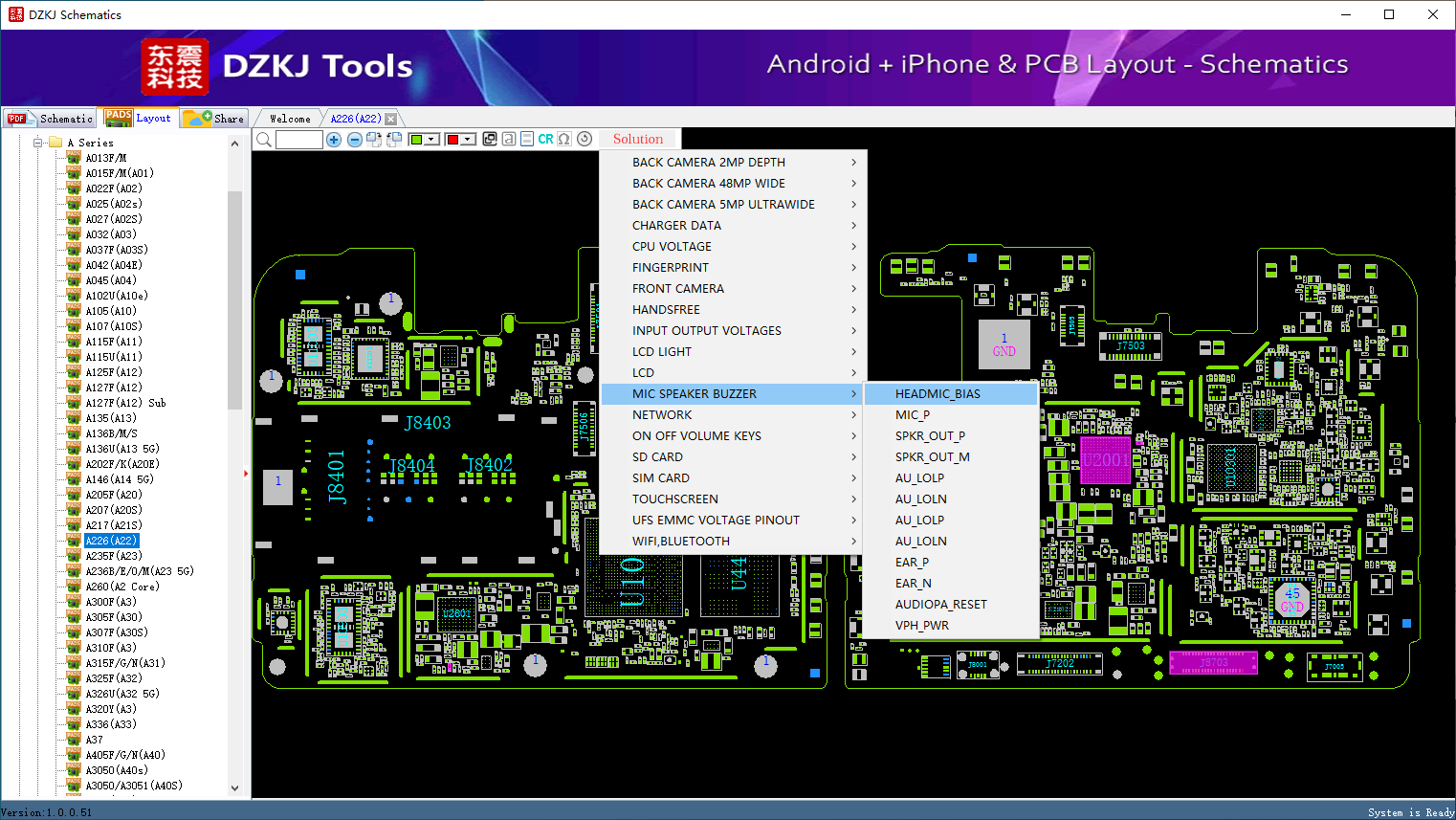Image resolution: width=1456 pixels, height=820 pixels.
Task: Switch to the Share tab
Action: click(215, 119)
